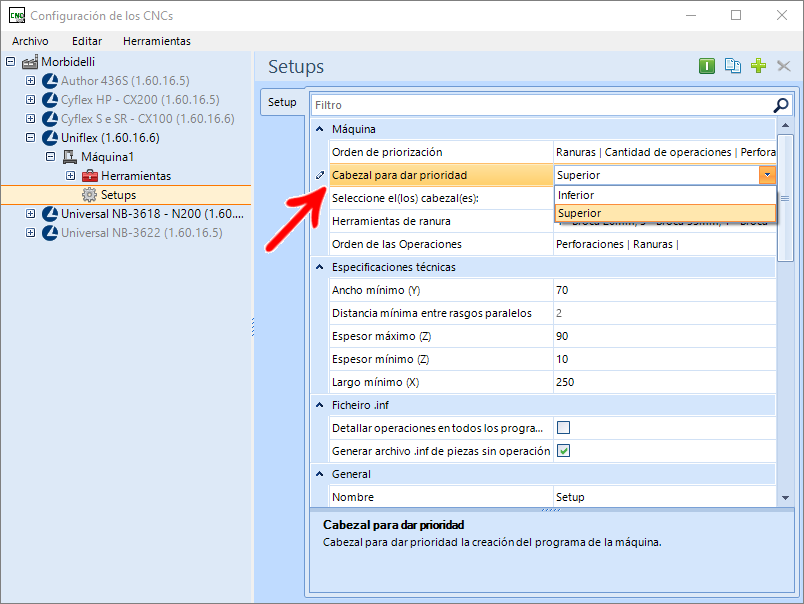
Task: Select the Setup vertical tab
Action: tap(282, 102)
